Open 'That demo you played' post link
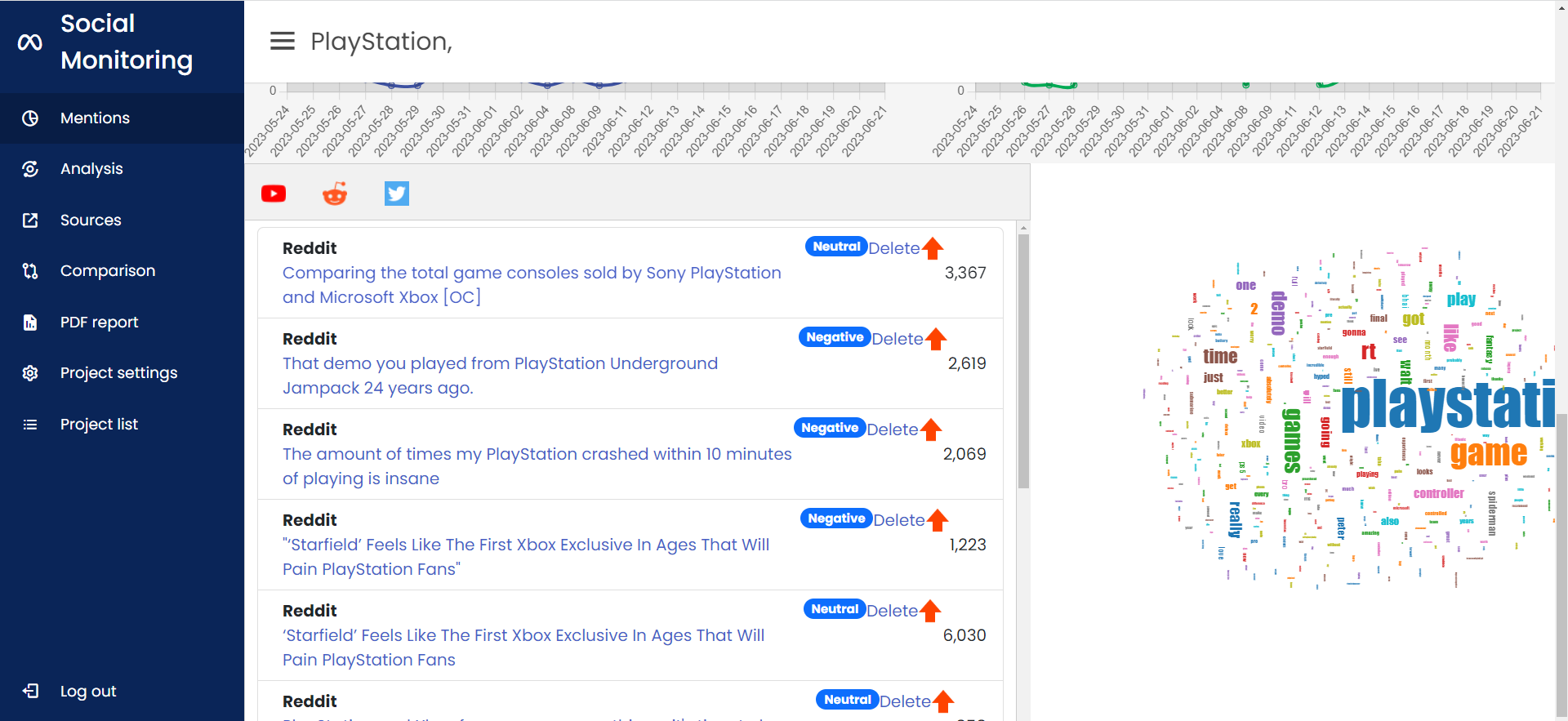Image resolution: width=1568 pixels, height=721 pixels. (x=500, y=376)
